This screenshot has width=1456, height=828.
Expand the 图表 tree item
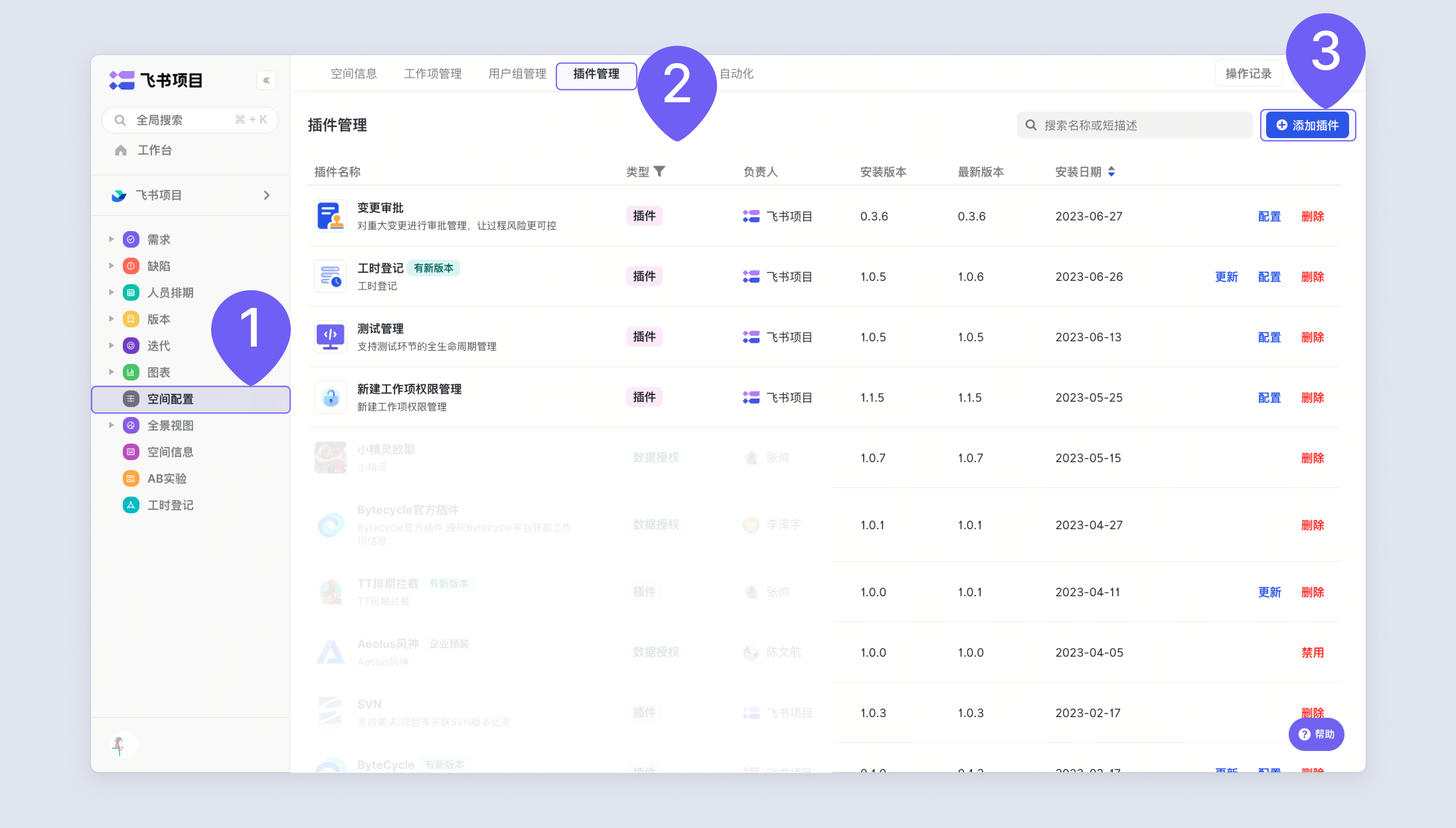(x=112, y=373)
